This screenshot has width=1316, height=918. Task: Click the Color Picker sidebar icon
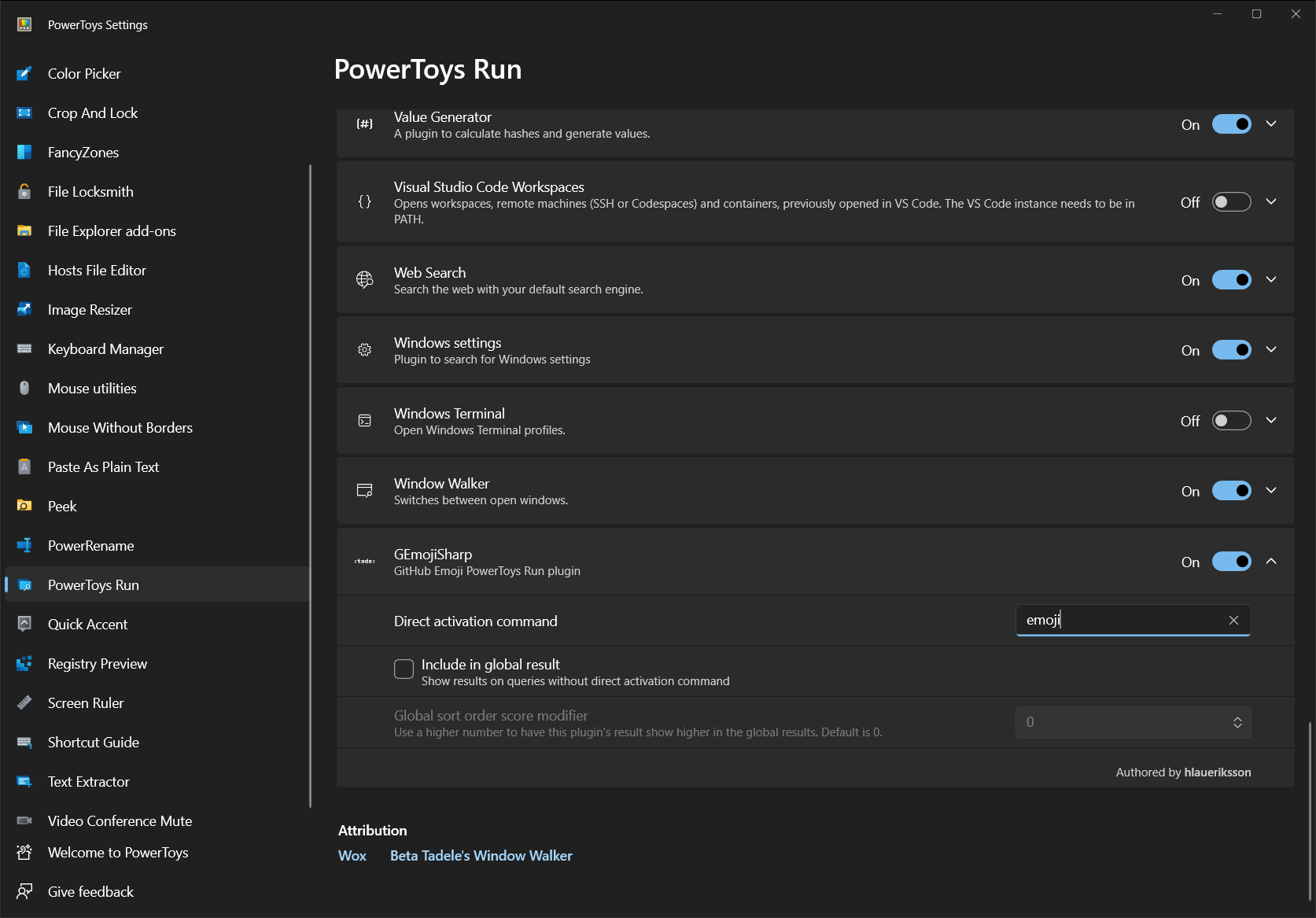24,74
